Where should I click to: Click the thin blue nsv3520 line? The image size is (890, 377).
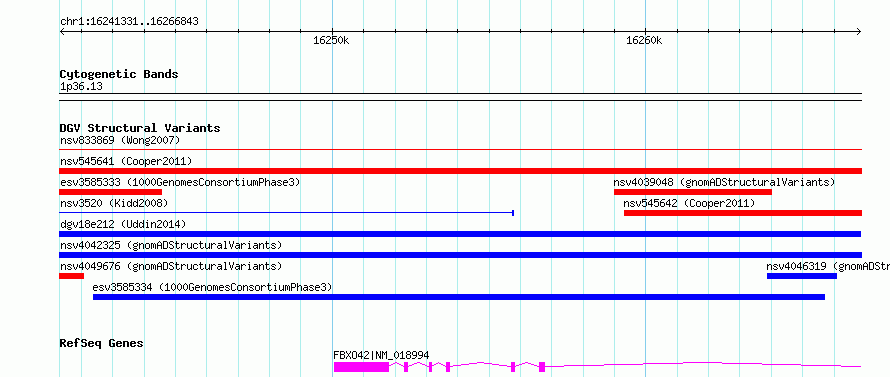pyautogui.click(x=287, y=213)
